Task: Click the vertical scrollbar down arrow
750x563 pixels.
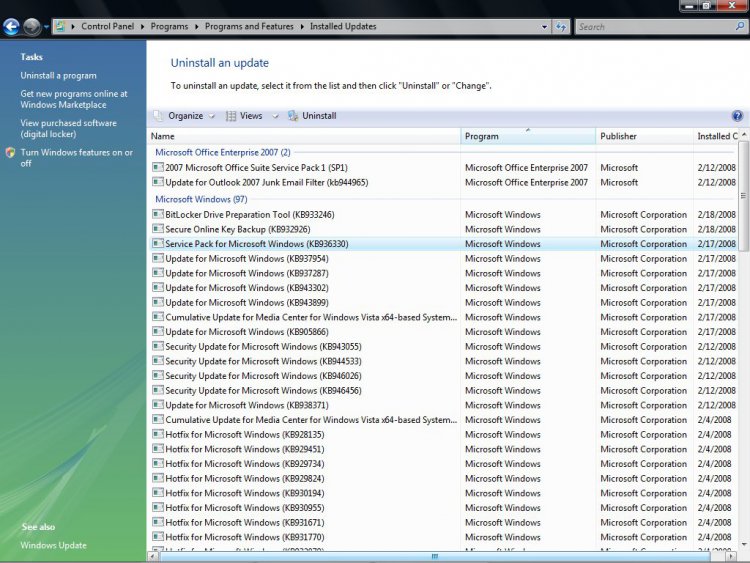Action: coord(744,544)
